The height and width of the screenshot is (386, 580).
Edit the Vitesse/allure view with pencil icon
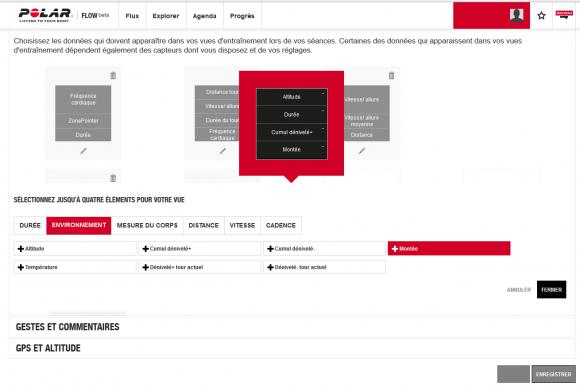(x=362, y=151)
